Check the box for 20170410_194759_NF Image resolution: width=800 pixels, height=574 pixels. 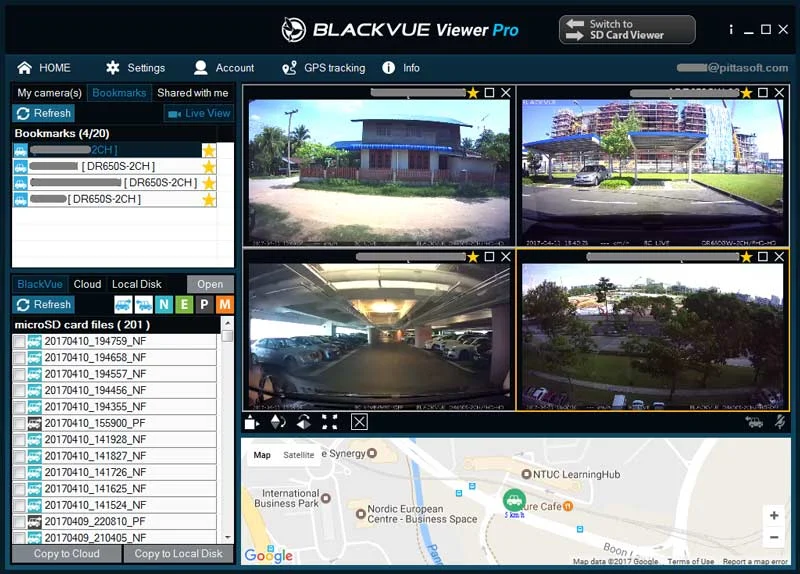pos(19,341)
